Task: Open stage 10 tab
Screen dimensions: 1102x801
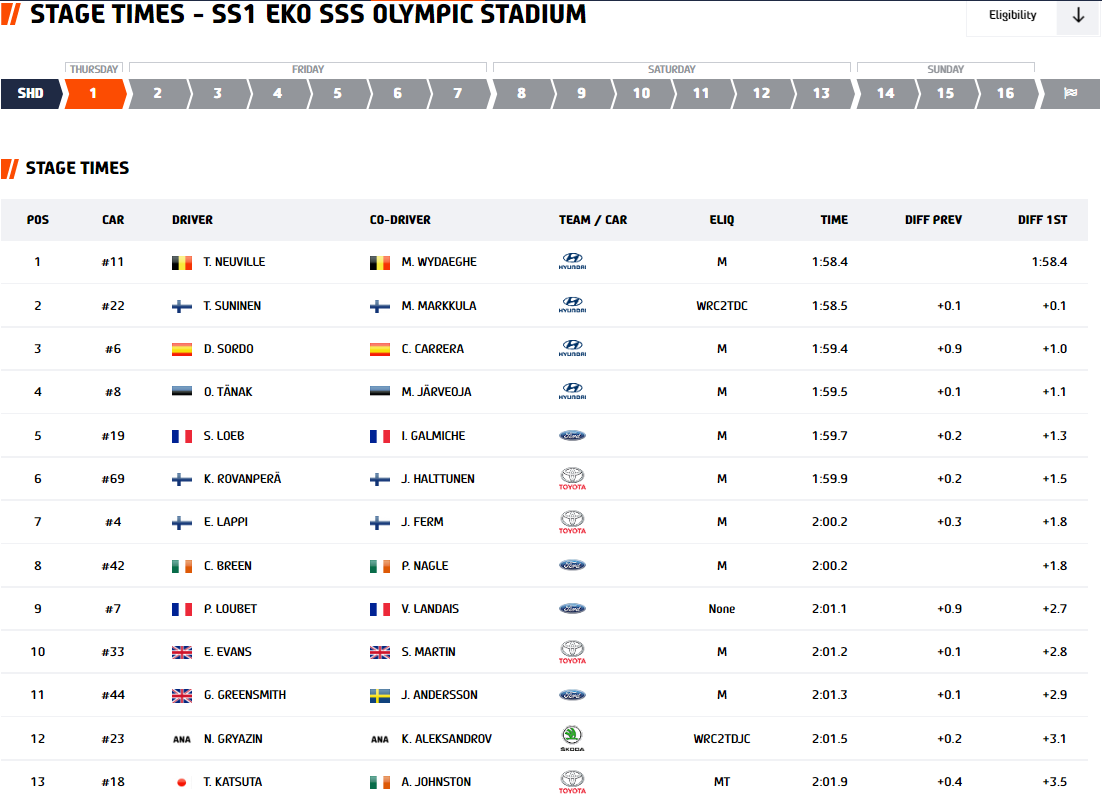Action: click(642, 93)
